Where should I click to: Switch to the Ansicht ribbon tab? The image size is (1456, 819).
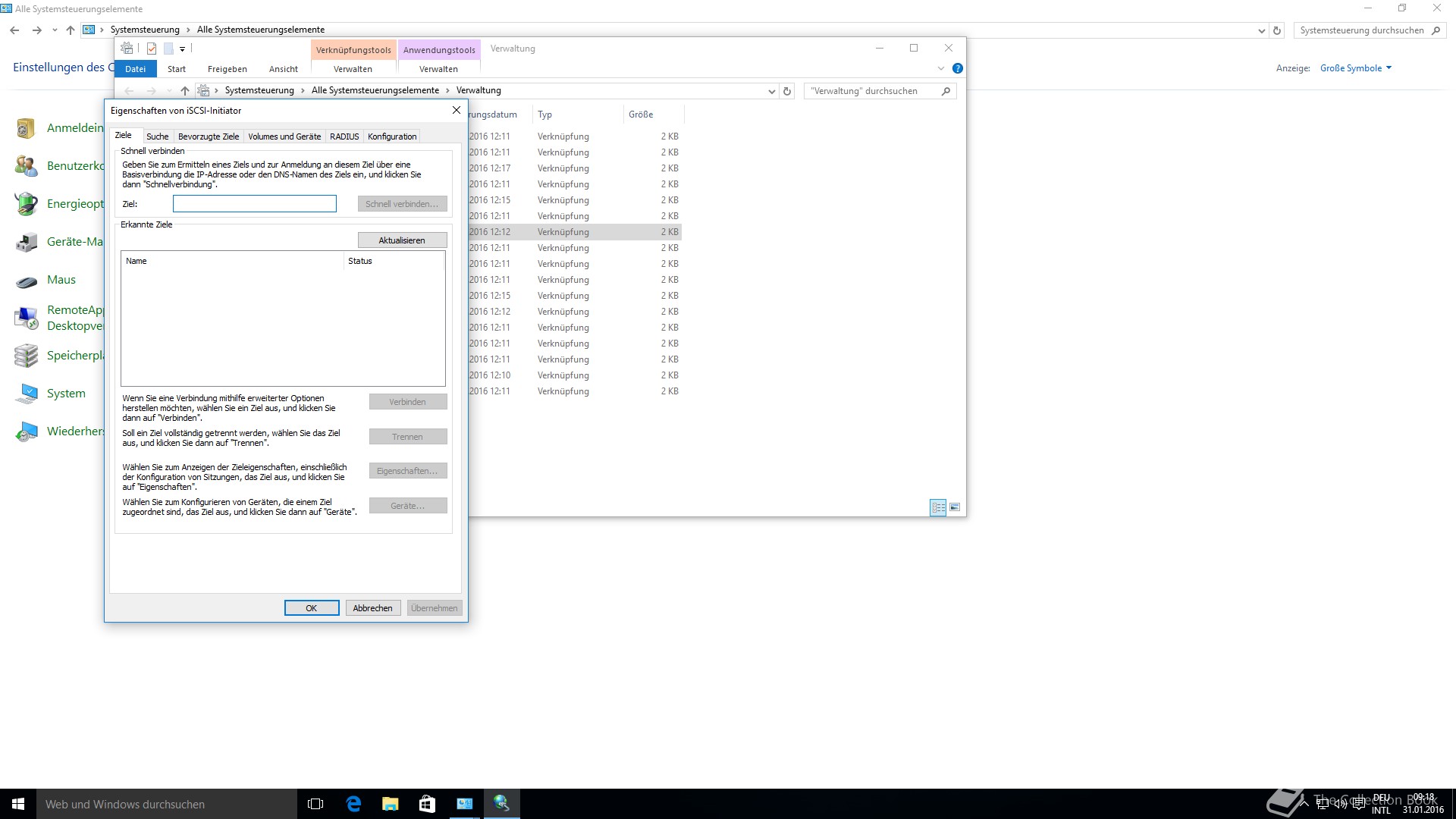pos(284,69)
